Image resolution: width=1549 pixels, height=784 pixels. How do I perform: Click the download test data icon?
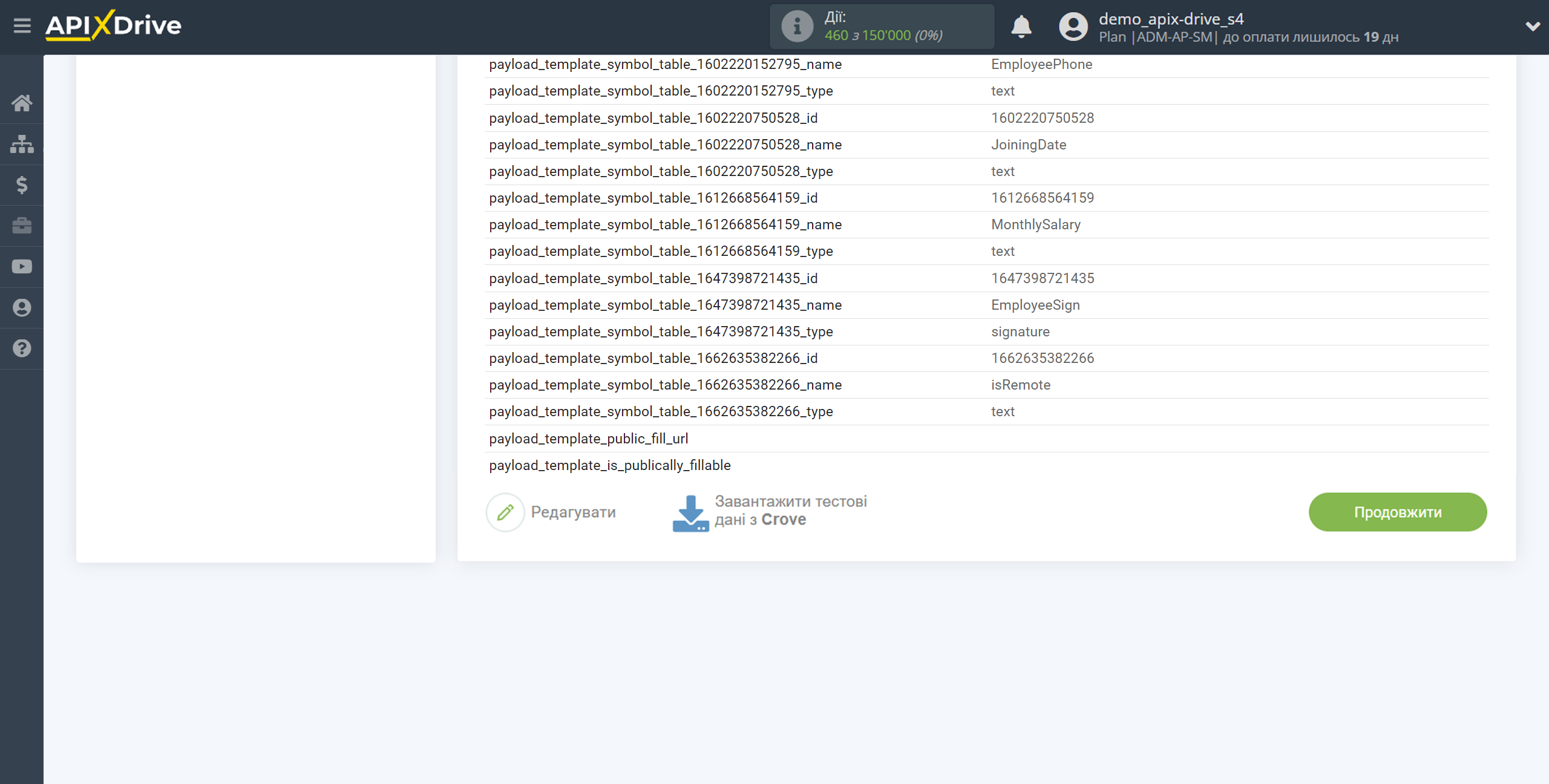(x=690, y=513)
